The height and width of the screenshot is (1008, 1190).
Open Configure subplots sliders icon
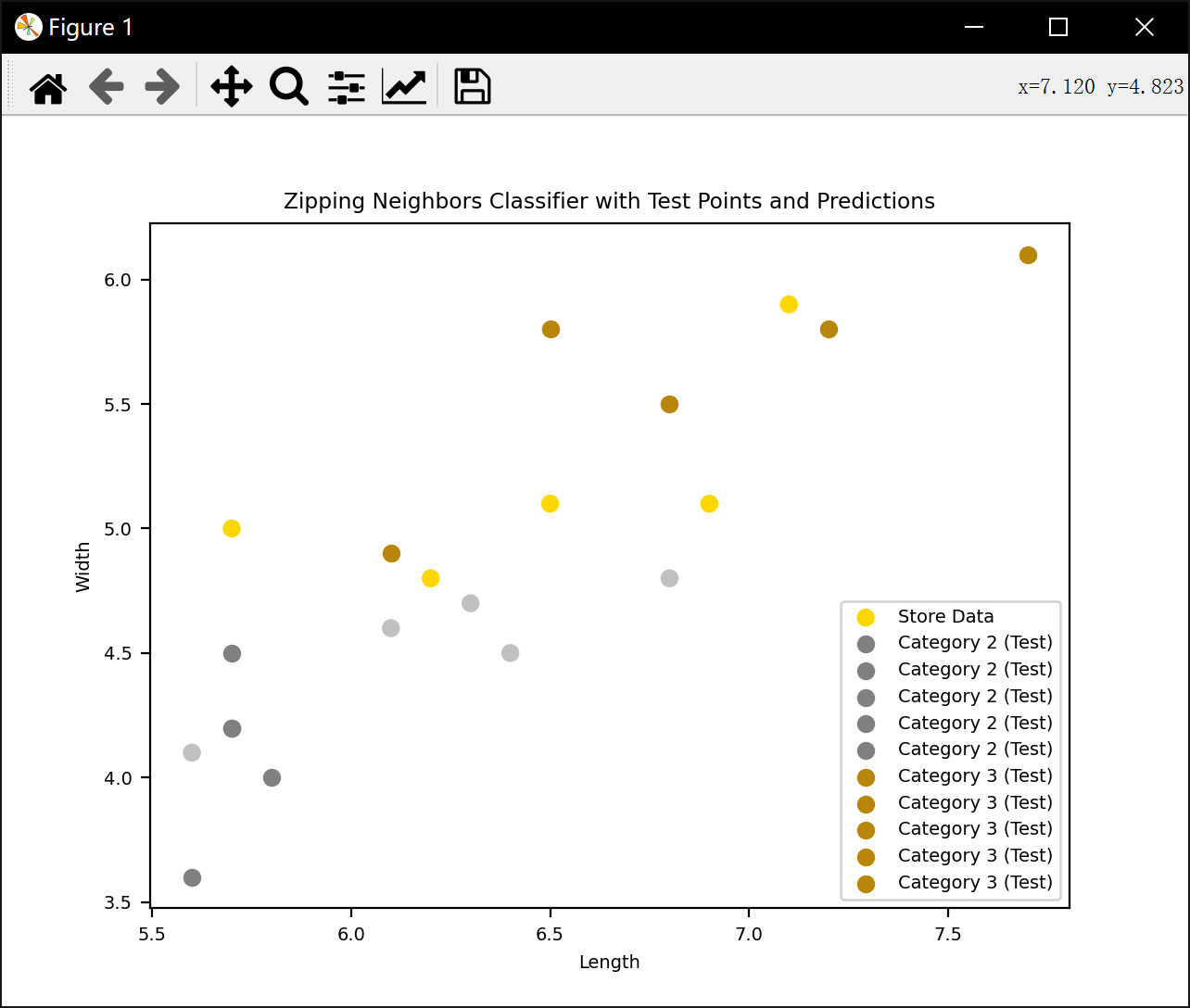346,87
